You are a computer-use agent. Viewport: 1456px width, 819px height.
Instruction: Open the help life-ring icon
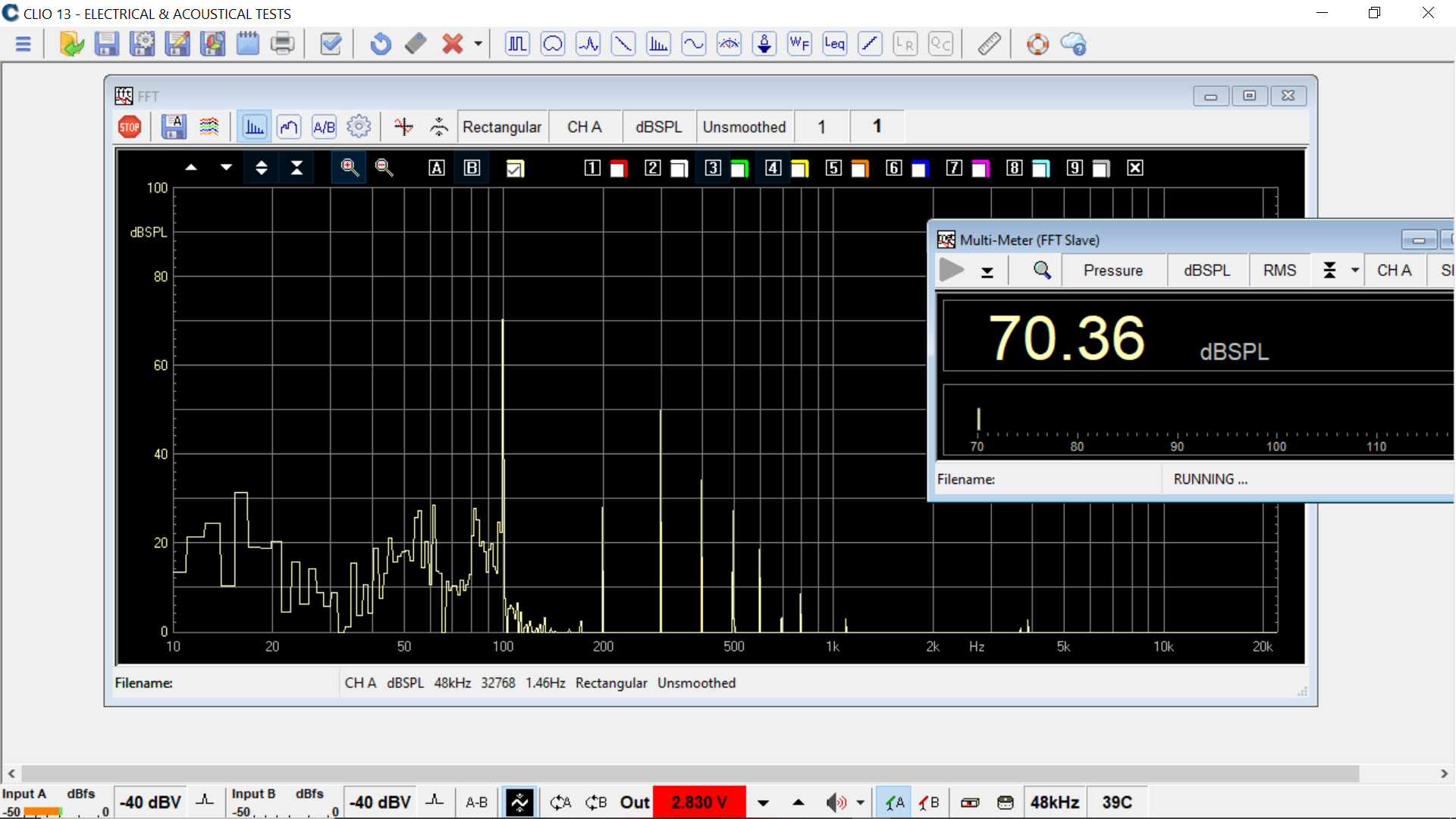coord(1037,43)
